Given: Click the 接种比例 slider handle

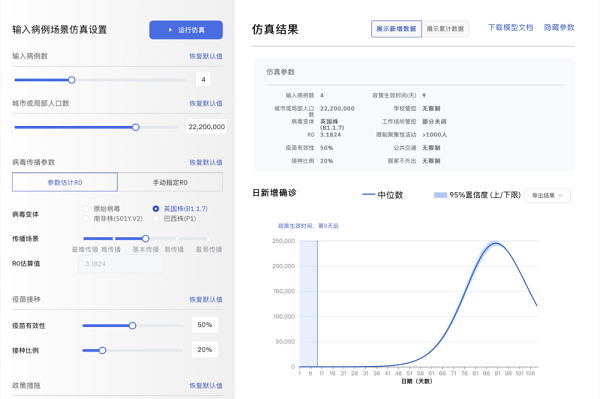Looking at the screenshot, I should coord(102,350).
